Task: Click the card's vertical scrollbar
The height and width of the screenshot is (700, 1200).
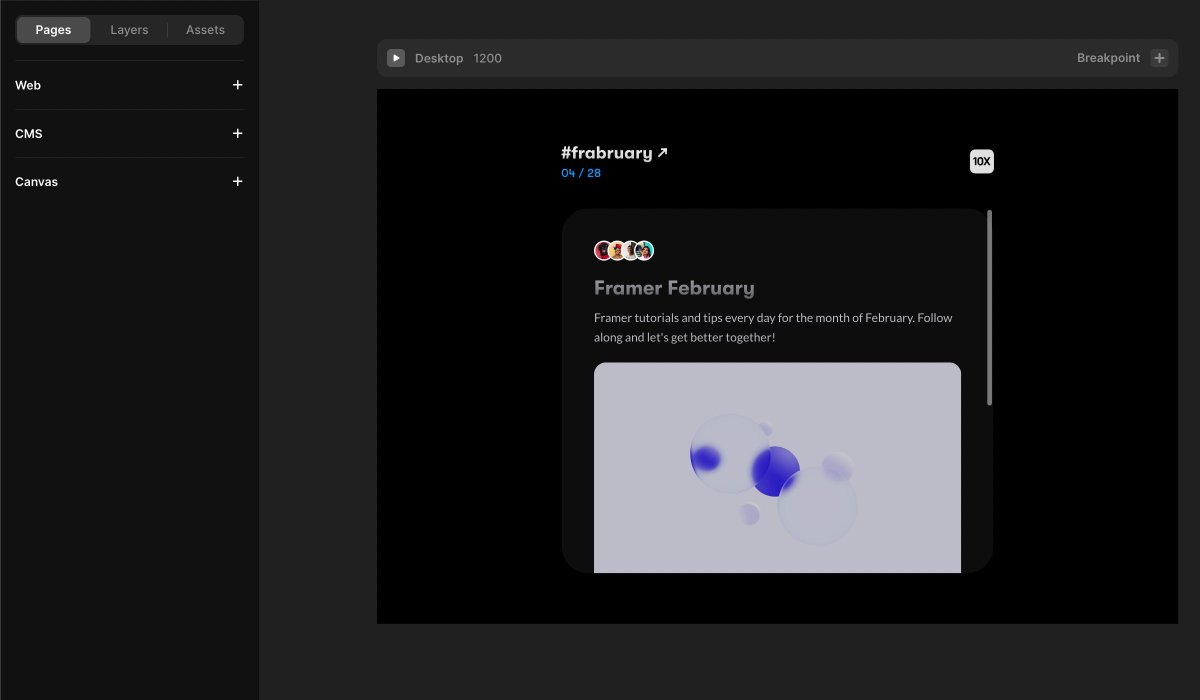Action: coord(990,307)
